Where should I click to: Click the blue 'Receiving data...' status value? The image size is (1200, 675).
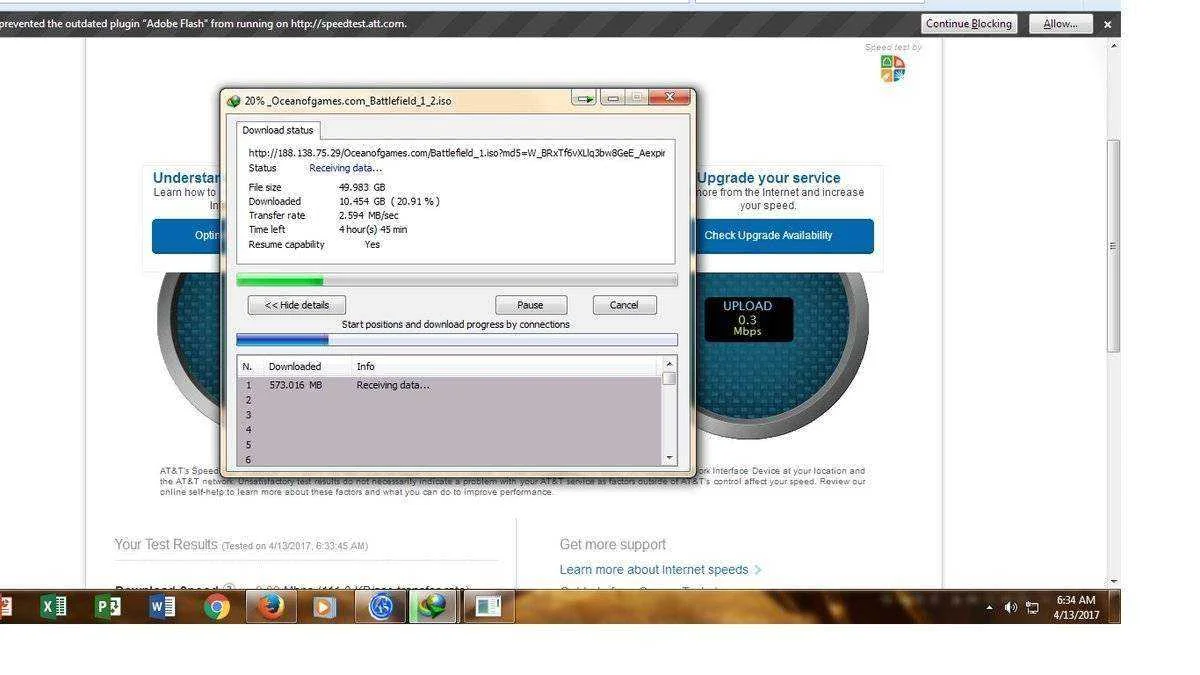pyautogui.click(x=345, y=168)
